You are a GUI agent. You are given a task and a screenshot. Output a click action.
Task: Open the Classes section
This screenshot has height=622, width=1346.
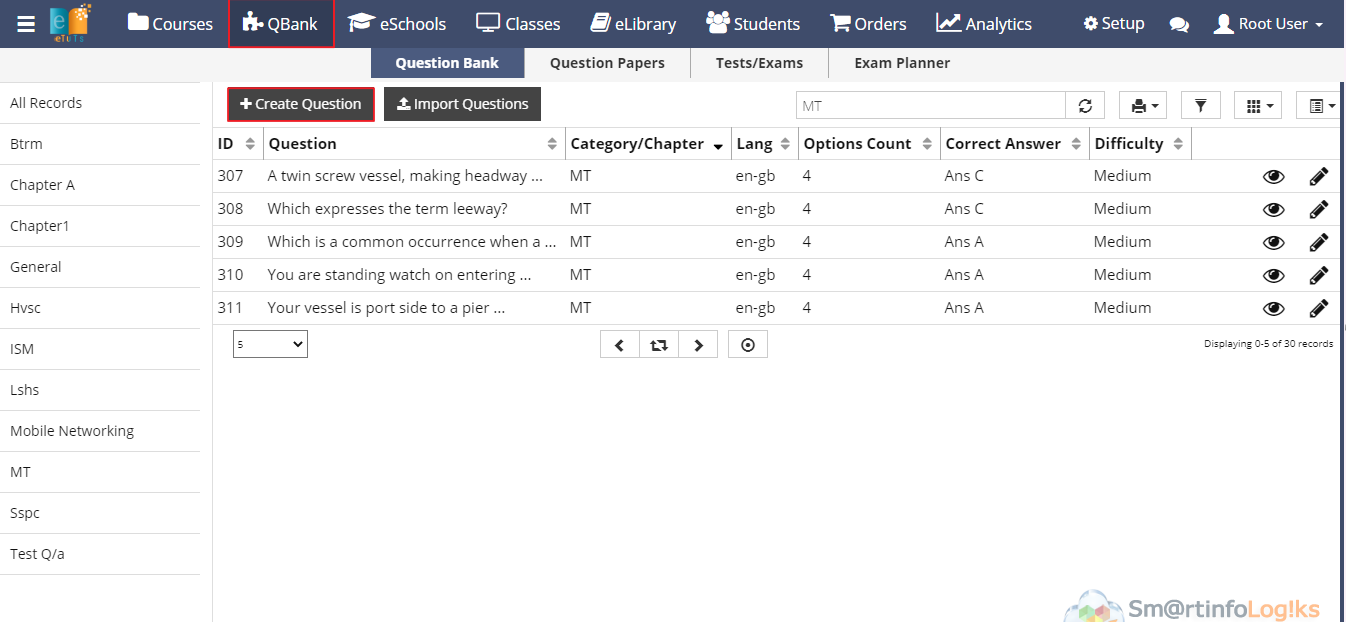(x=518, y=24)
